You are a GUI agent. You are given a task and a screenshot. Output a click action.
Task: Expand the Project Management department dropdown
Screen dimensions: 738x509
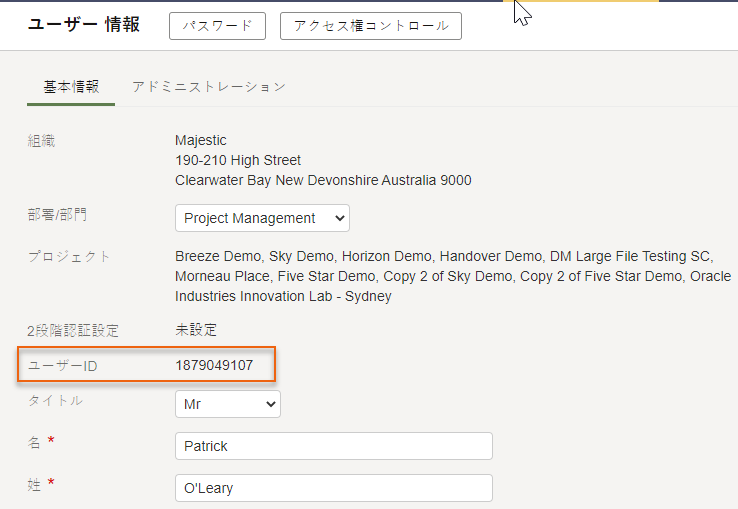262,218
